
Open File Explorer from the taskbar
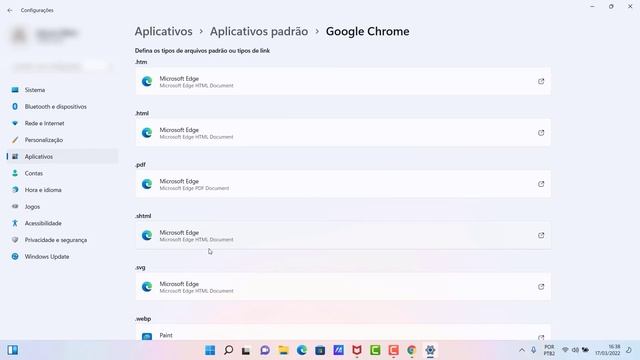[283, 350]
